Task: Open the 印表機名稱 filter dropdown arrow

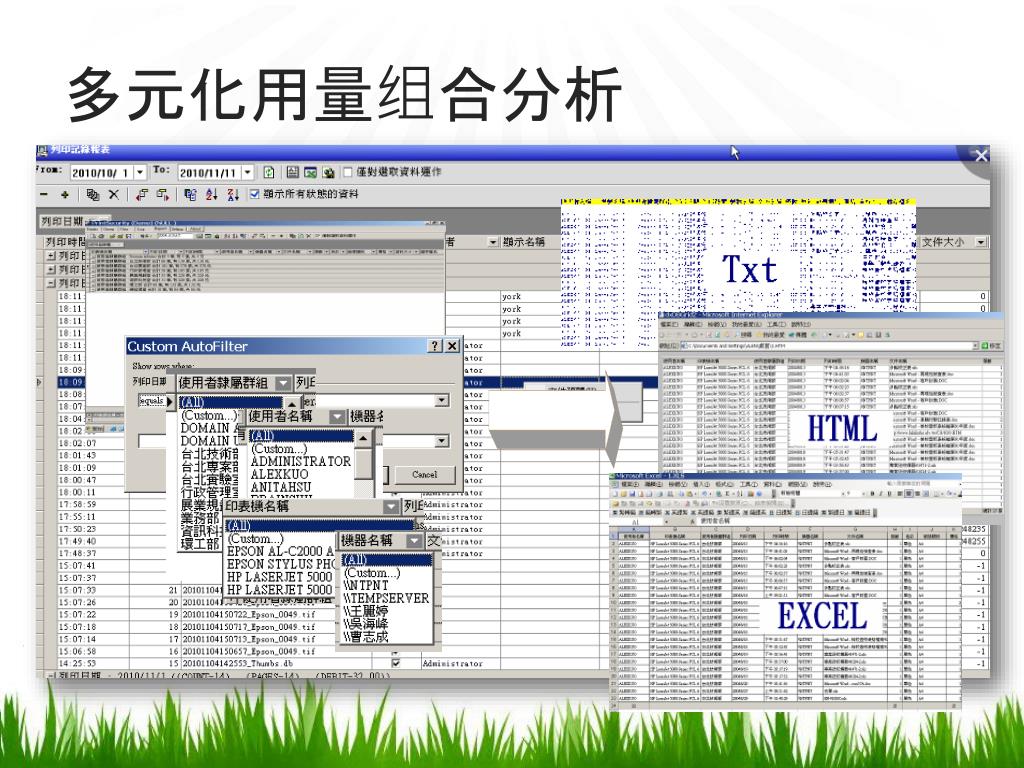Action: point(391,506)
